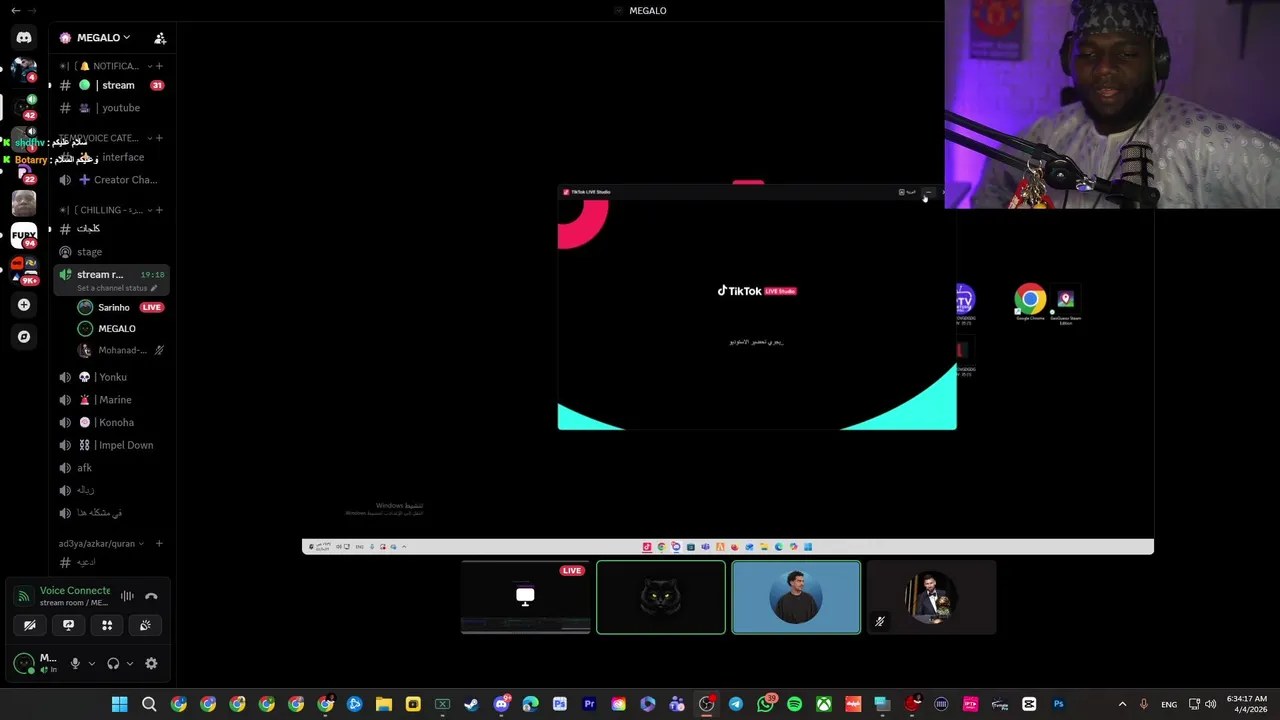Open the youtube text channel

(111, 108)
